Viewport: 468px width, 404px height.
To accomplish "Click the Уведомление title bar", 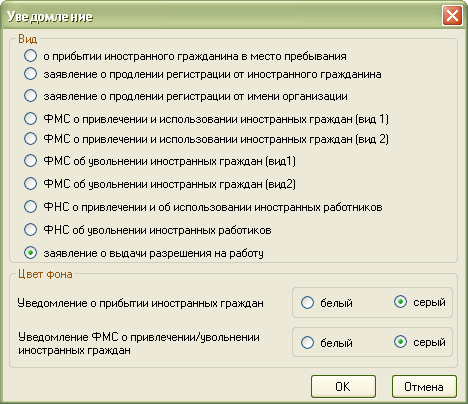I will point(220,16).
